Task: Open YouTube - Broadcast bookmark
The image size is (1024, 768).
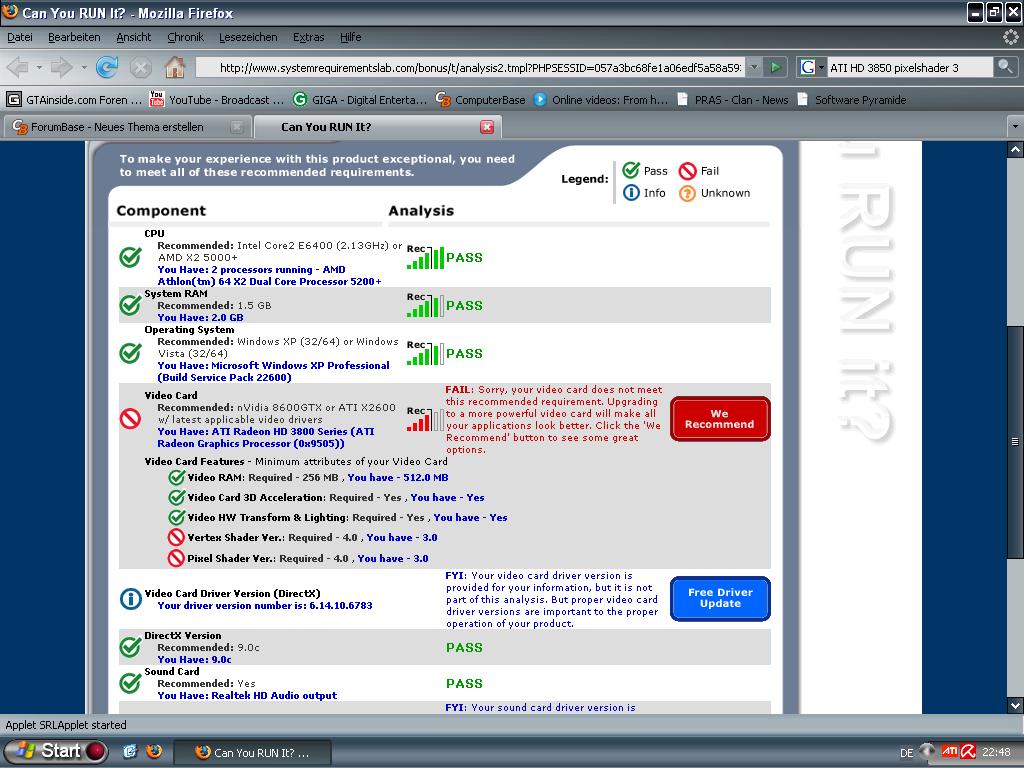Action: (216, 100)
